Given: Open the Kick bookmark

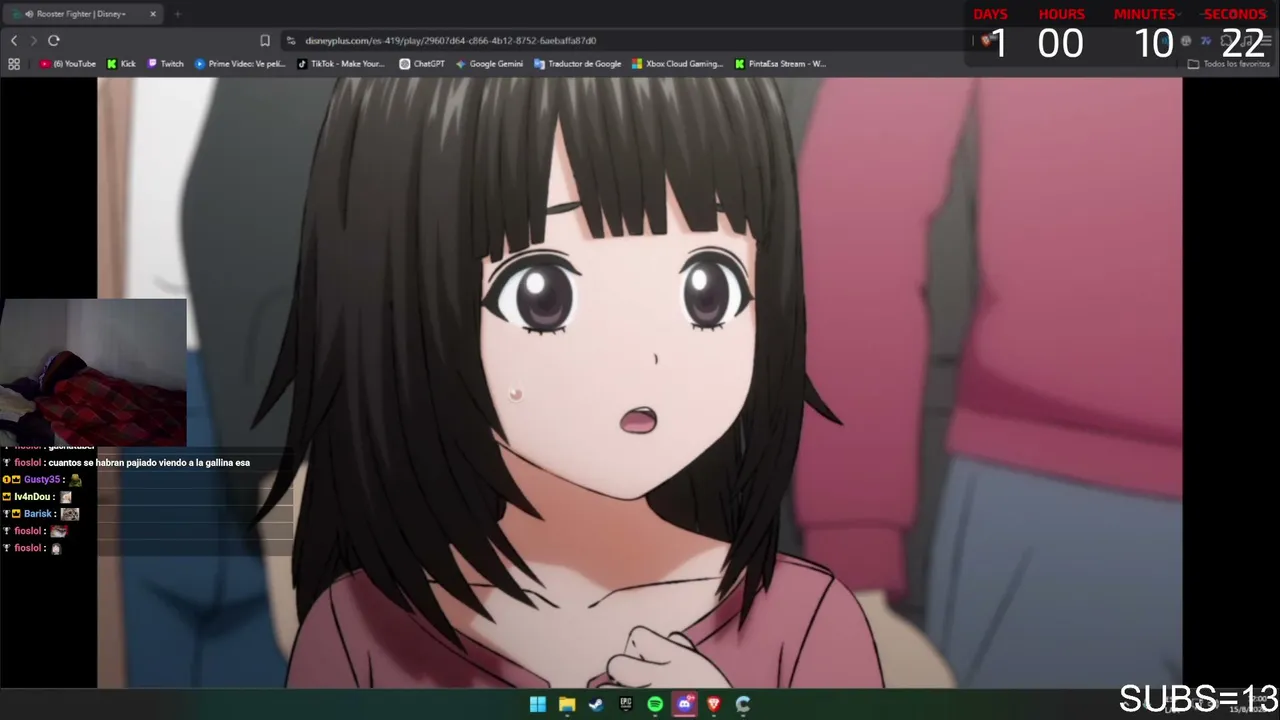Looking at the screenshot, I should click(121, 64).
